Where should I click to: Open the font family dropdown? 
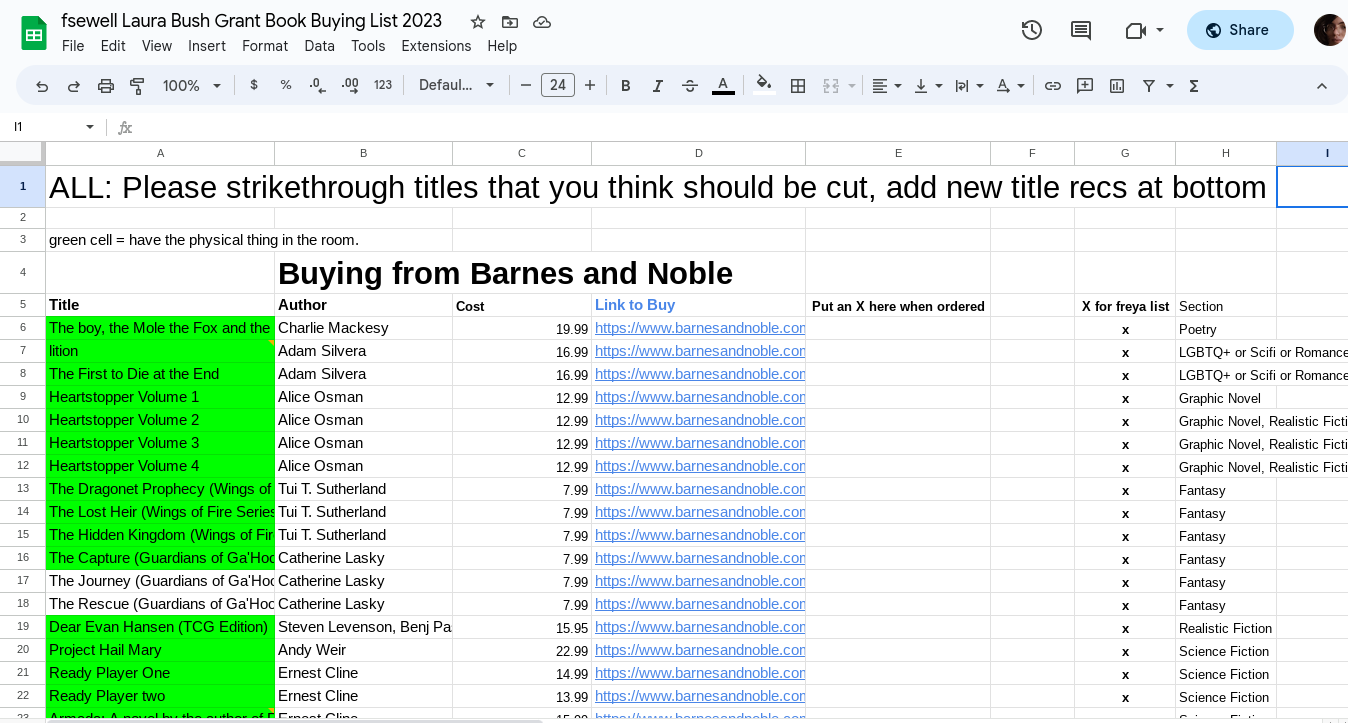(x=457, y=86)
